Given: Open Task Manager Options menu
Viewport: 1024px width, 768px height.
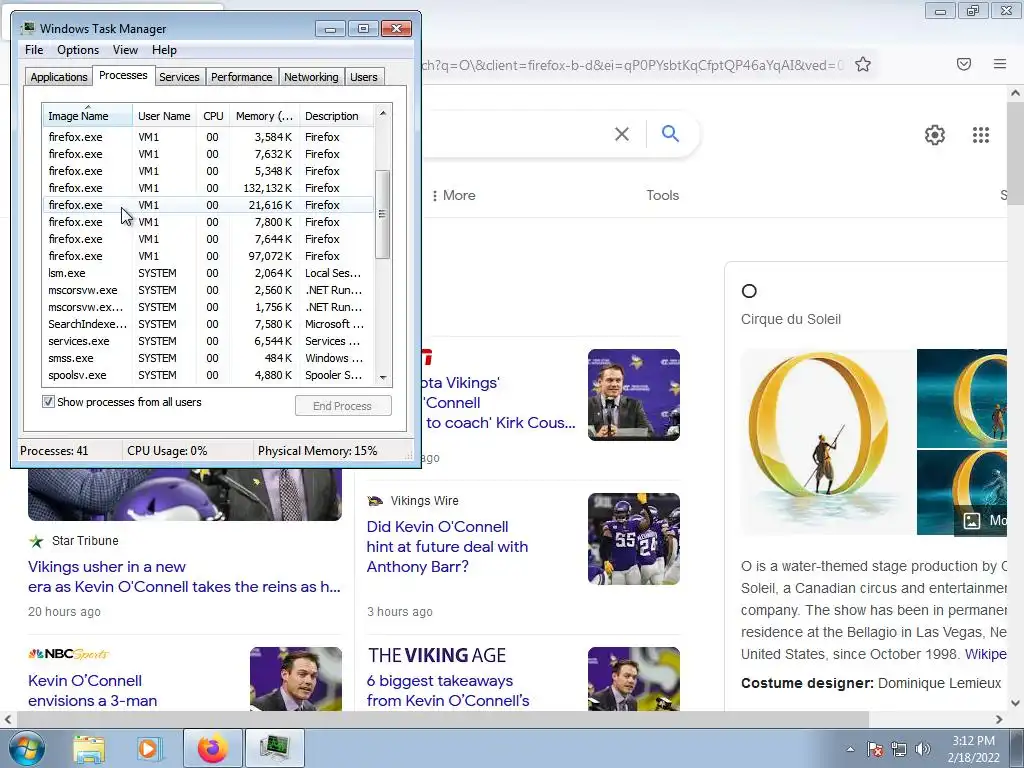Looking at the screenshot, I should [78, 50].
